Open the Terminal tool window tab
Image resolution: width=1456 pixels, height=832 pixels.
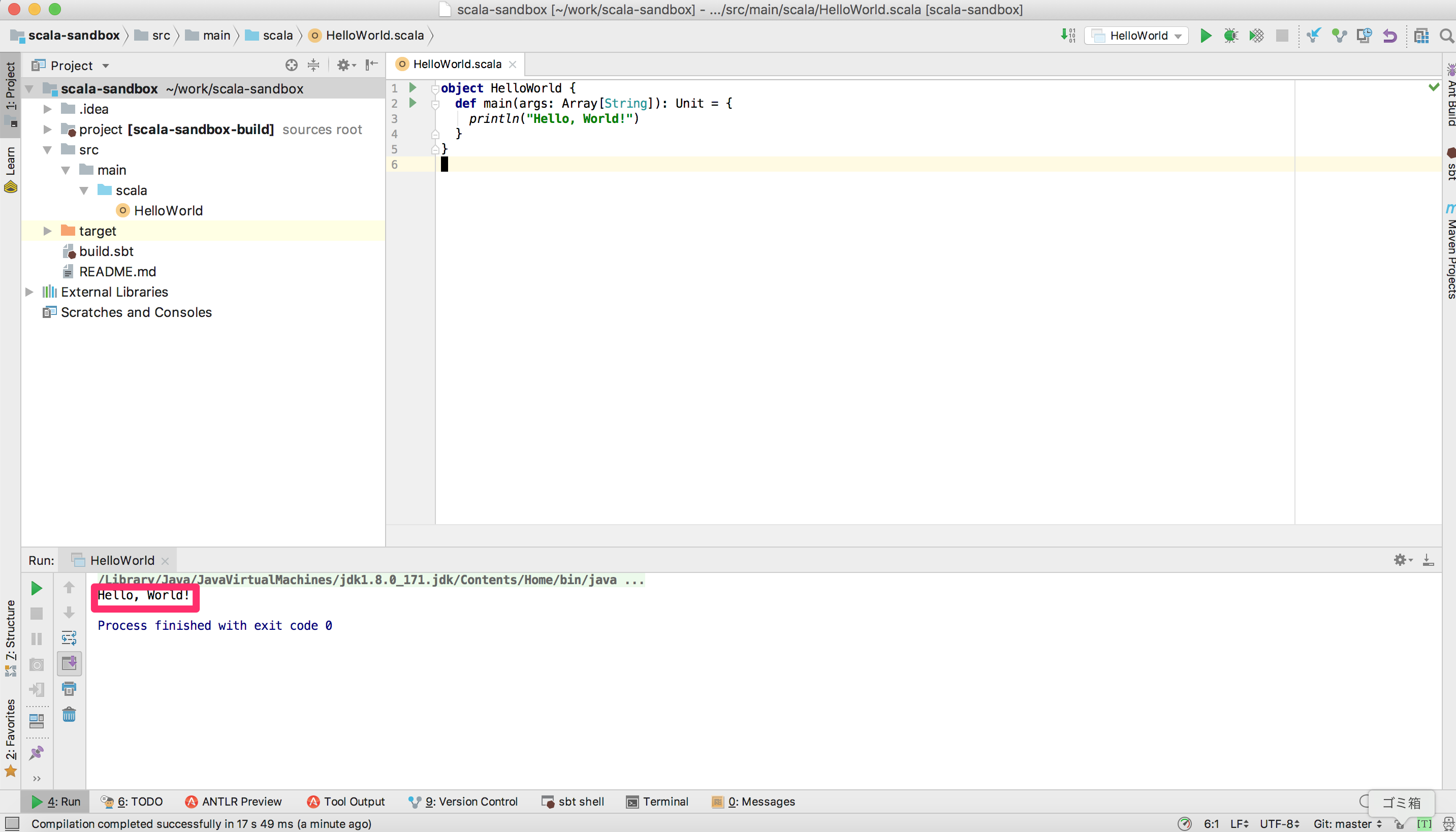coord(658,802)
